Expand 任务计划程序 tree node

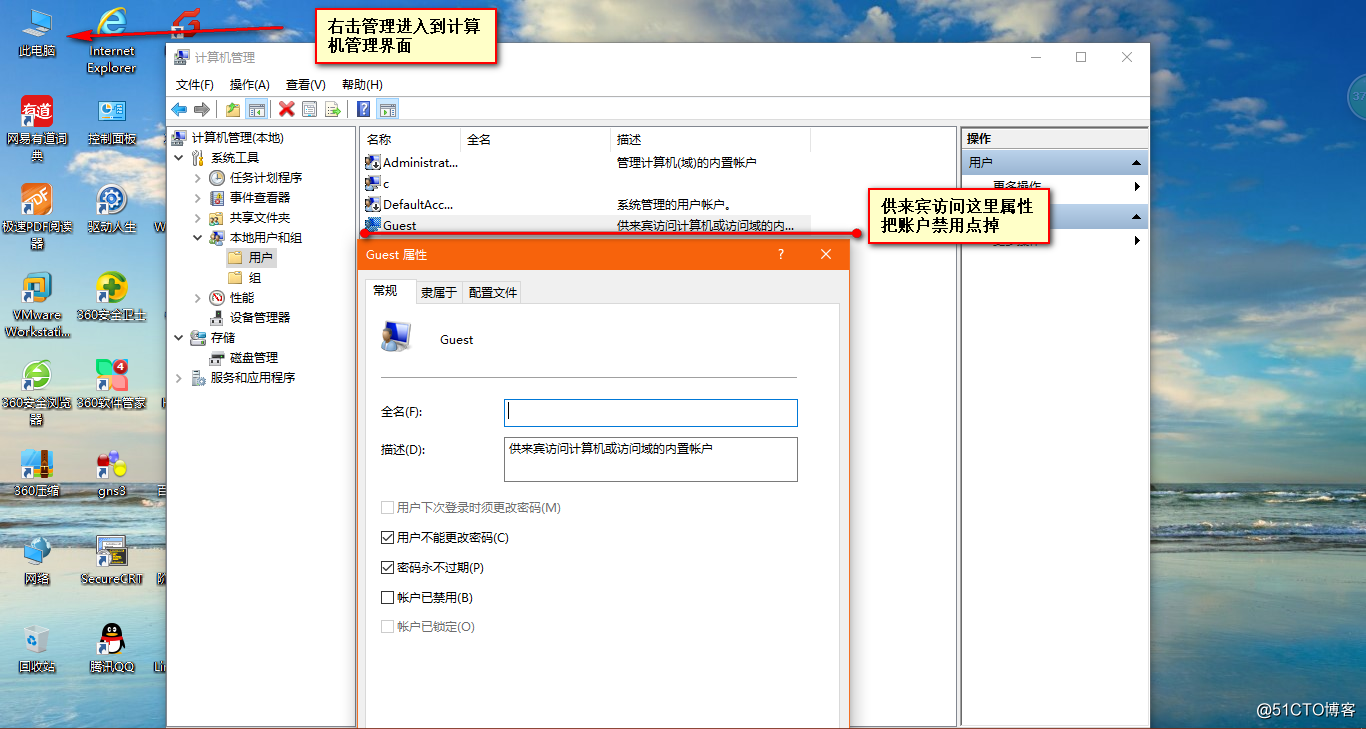pyautogui.click(x=198, y=178)
